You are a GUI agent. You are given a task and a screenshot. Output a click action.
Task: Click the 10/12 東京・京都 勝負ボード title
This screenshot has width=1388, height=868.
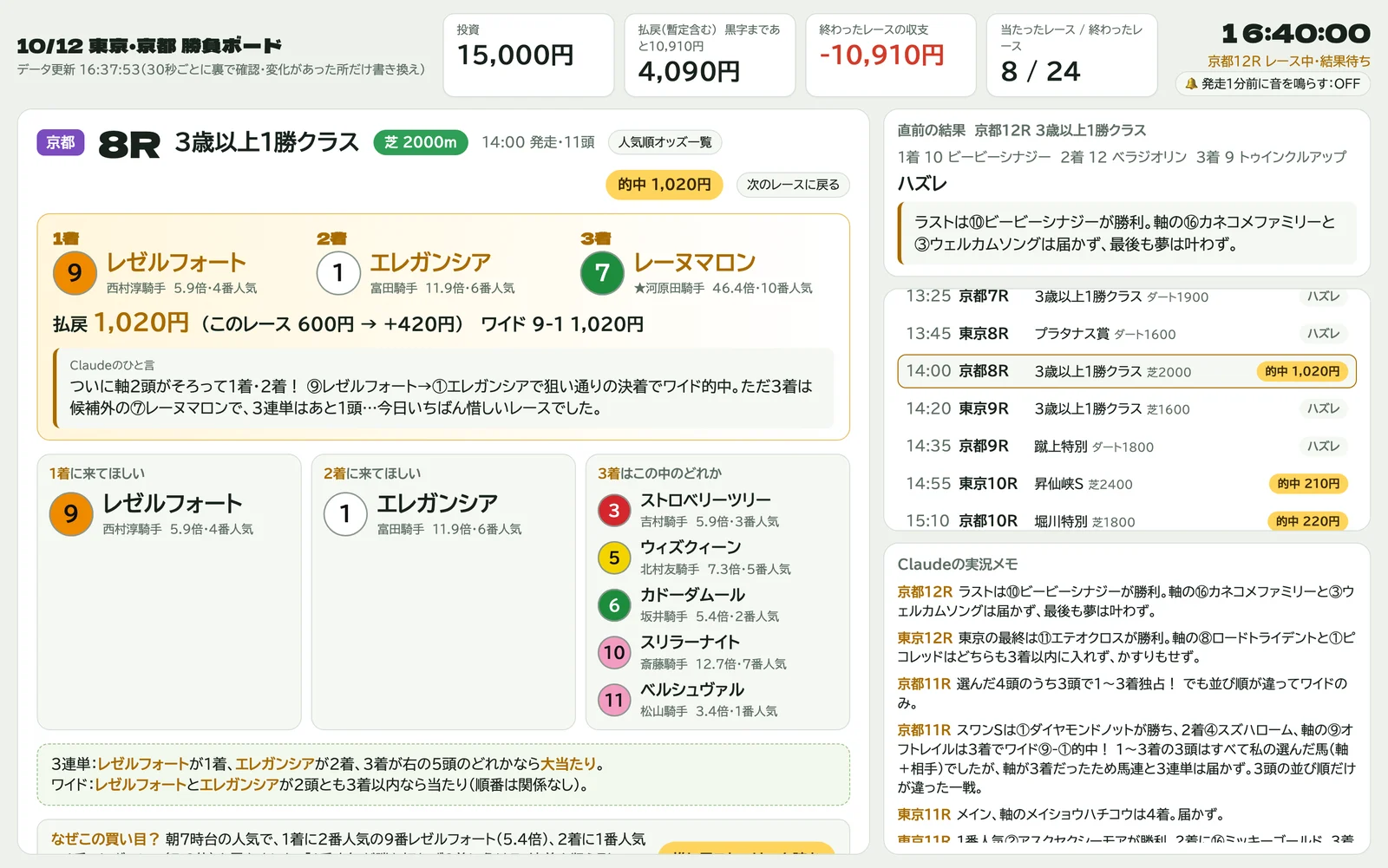pos(149,46)
